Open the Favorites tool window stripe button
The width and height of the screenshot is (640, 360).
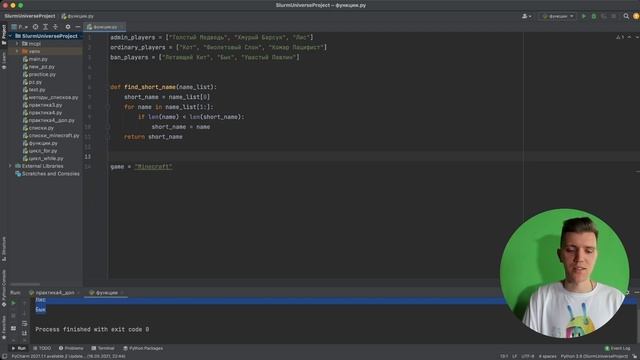tap(4, 328)
